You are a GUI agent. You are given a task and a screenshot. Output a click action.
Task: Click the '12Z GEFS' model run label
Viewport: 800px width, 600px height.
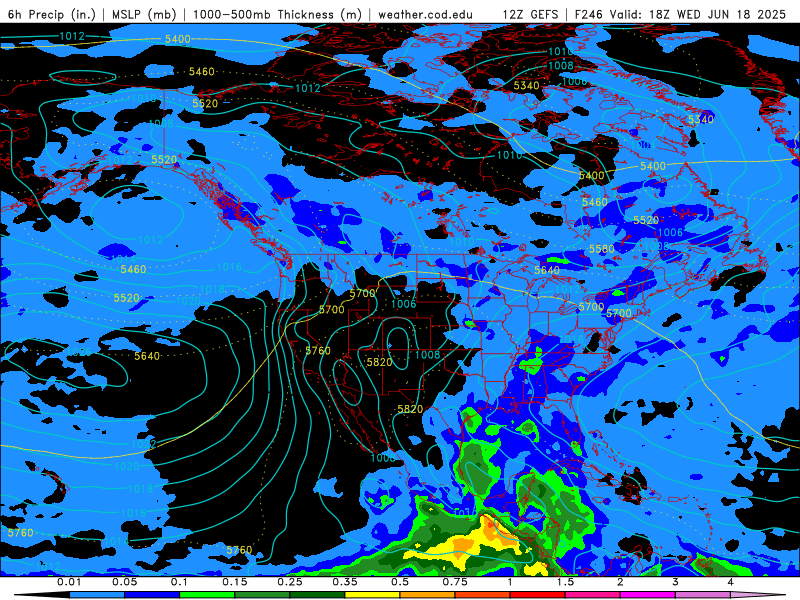[530, 14]
